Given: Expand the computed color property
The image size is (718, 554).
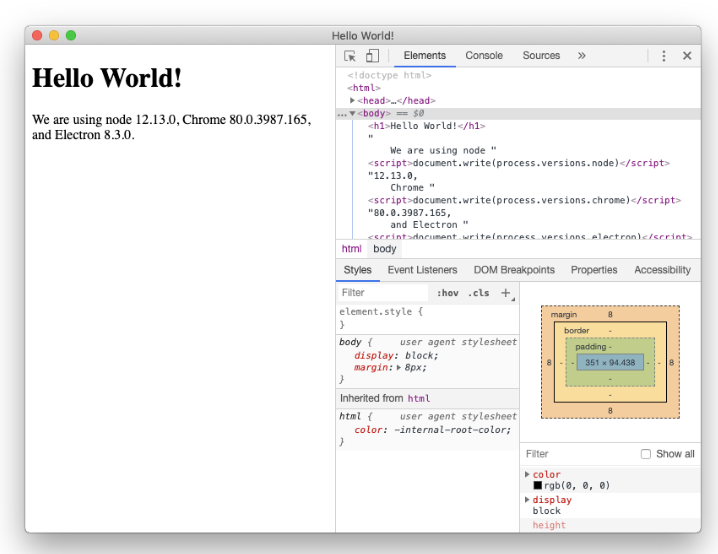Looking at the screenshot, I should coord(527,474).
